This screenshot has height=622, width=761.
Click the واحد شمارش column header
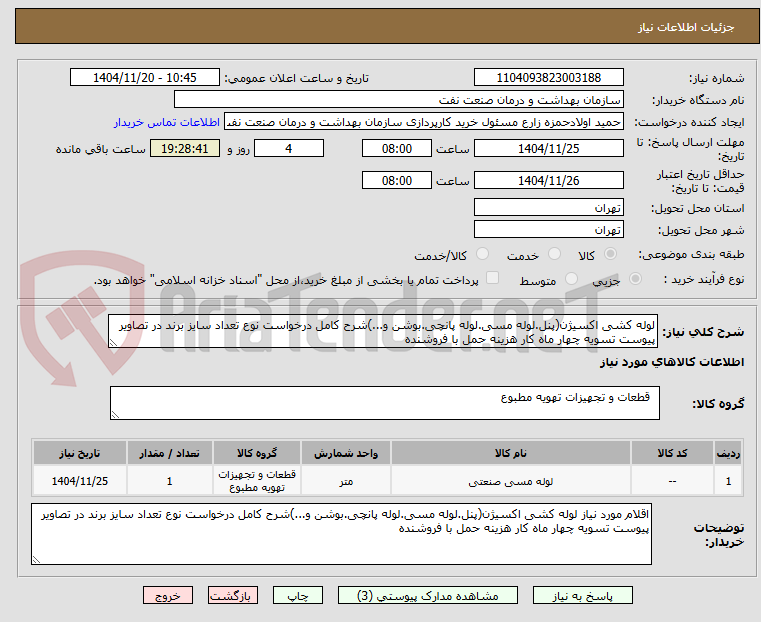coord(346,453)
